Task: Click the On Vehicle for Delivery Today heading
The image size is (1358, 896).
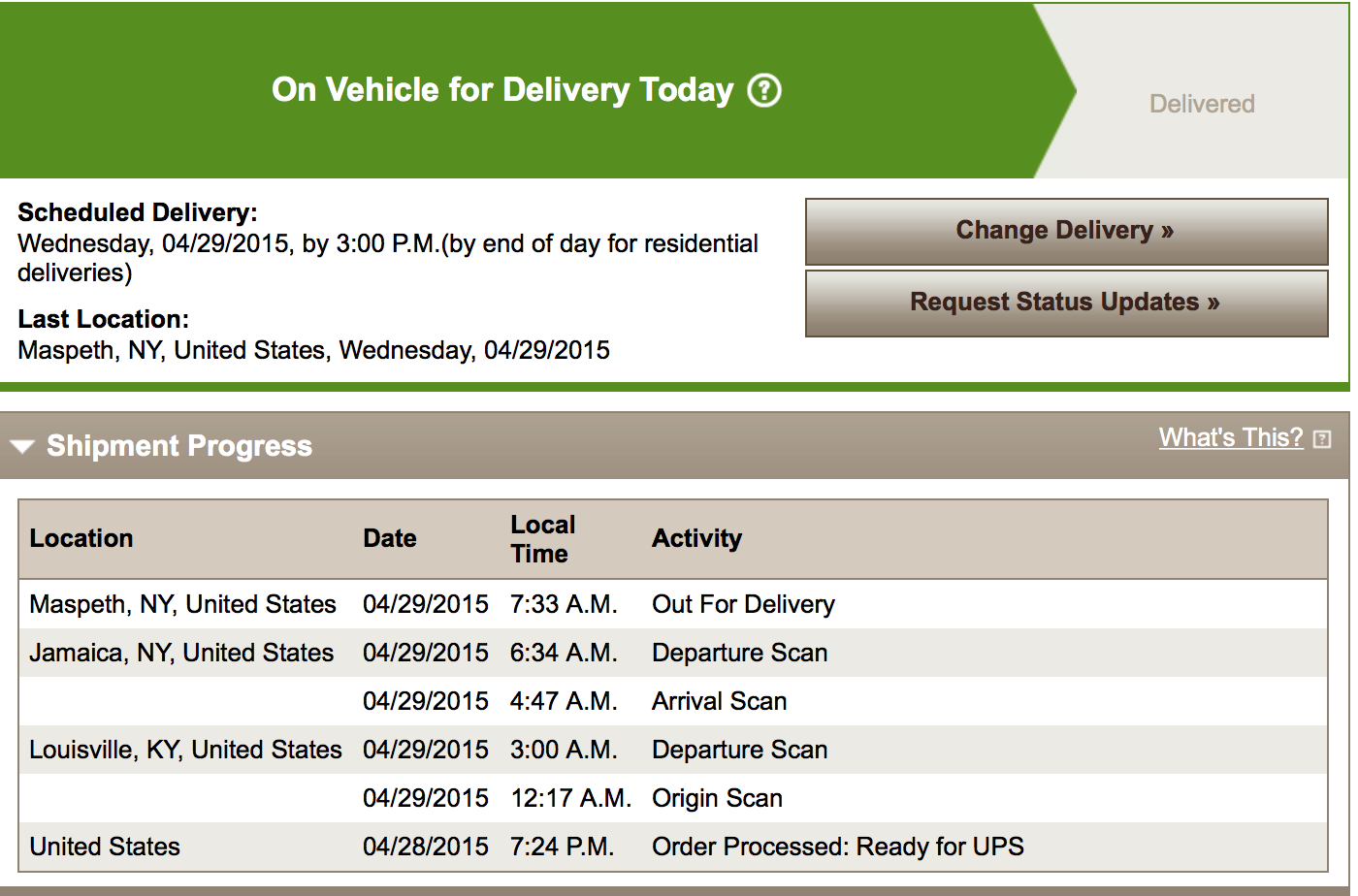Action: point(502,90)
